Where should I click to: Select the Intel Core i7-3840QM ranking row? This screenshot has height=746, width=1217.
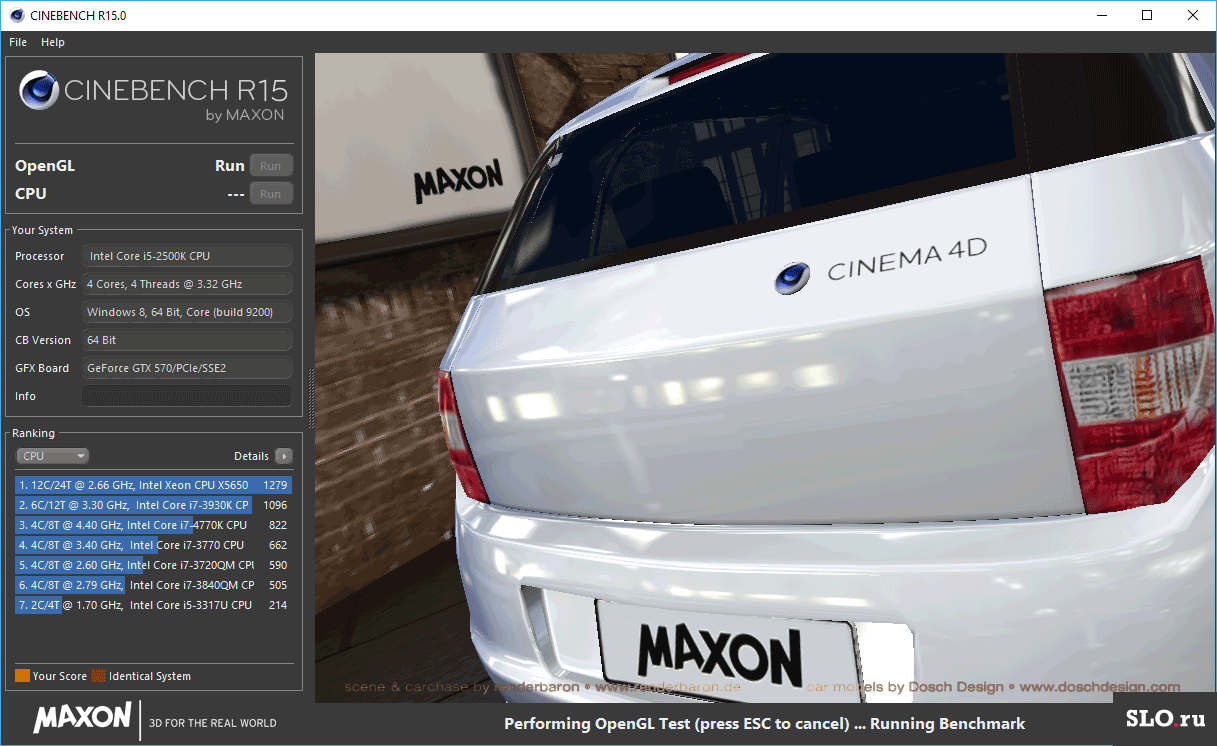153,585
